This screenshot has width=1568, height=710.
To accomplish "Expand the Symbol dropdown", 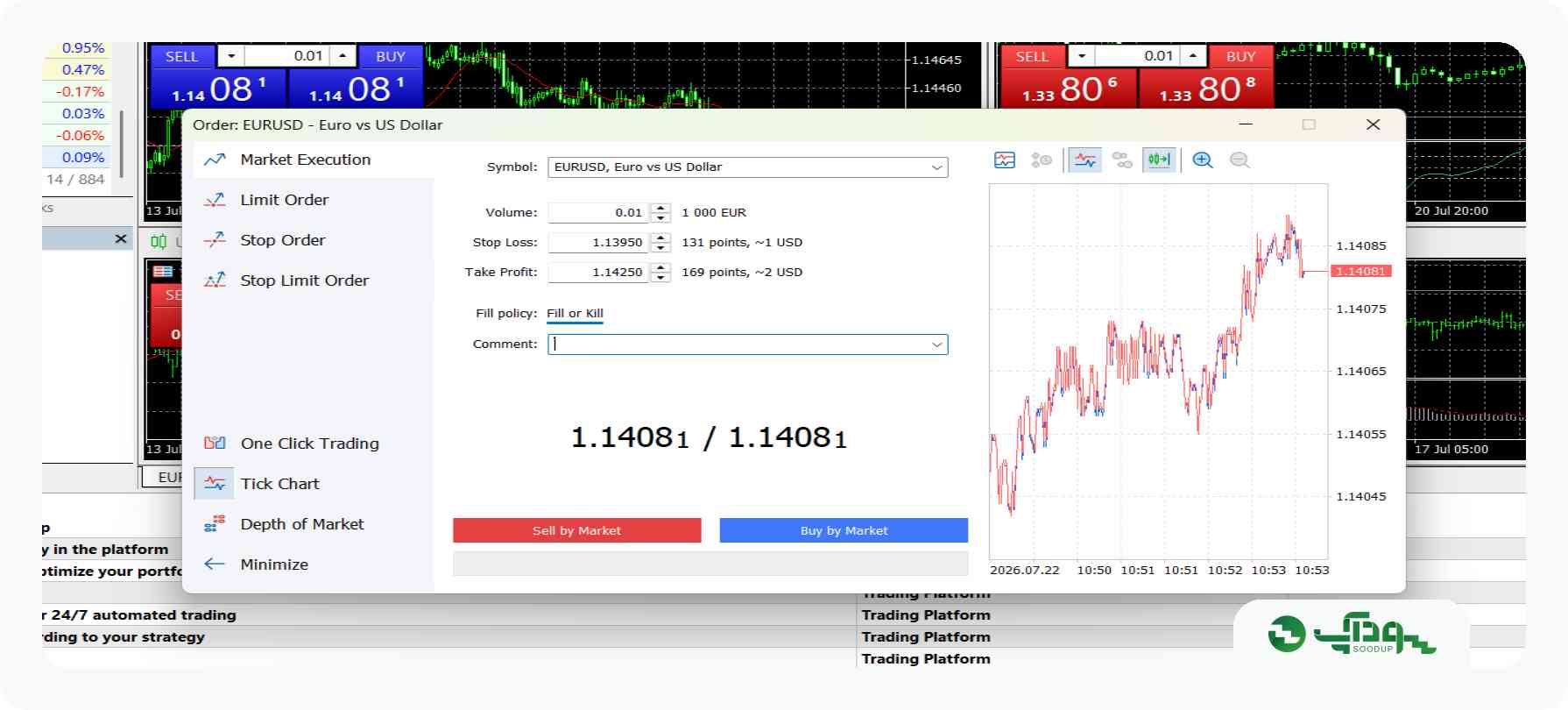I will click(x=936, y=167).
